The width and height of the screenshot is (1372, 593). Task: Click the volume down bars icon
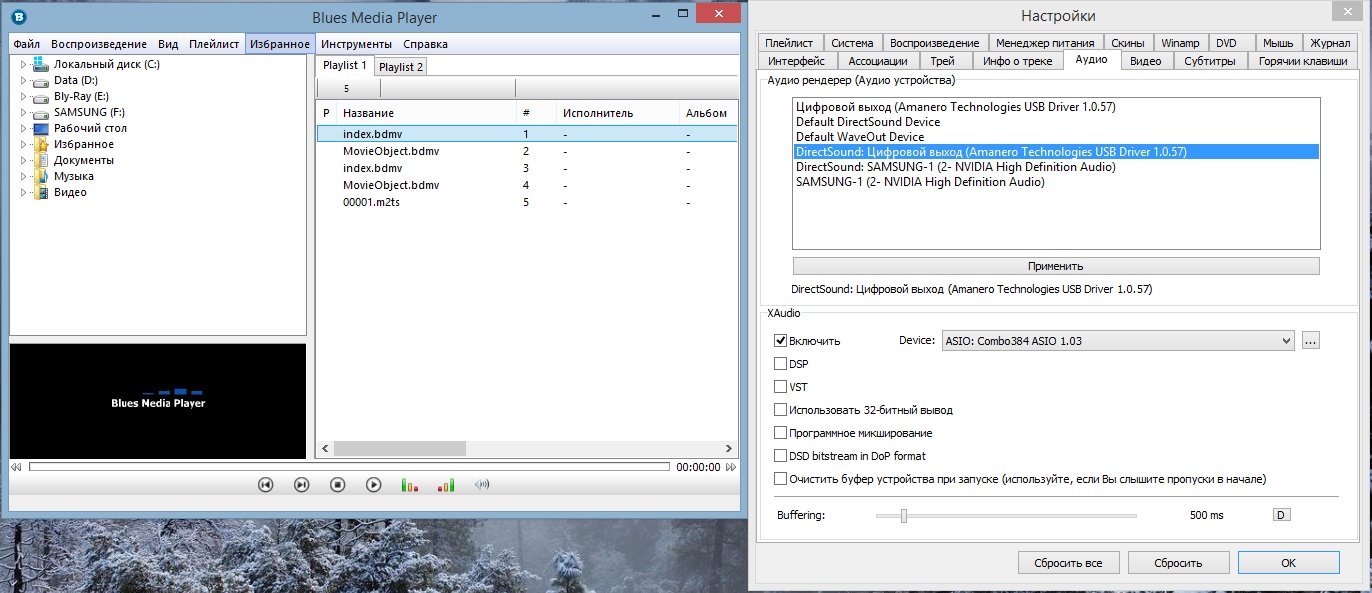pyautogui.click(x=409, y=485)
